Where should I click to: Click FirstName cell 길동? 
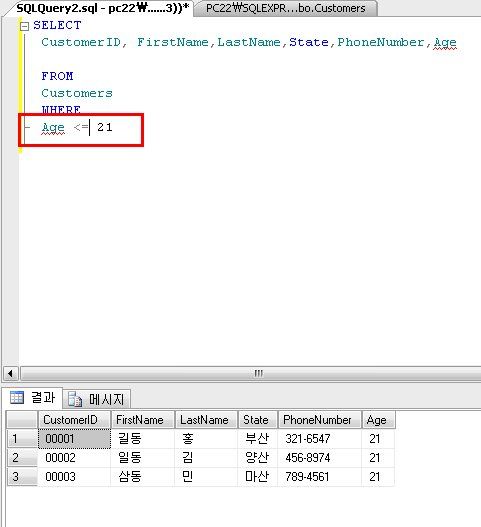[143, 439]
